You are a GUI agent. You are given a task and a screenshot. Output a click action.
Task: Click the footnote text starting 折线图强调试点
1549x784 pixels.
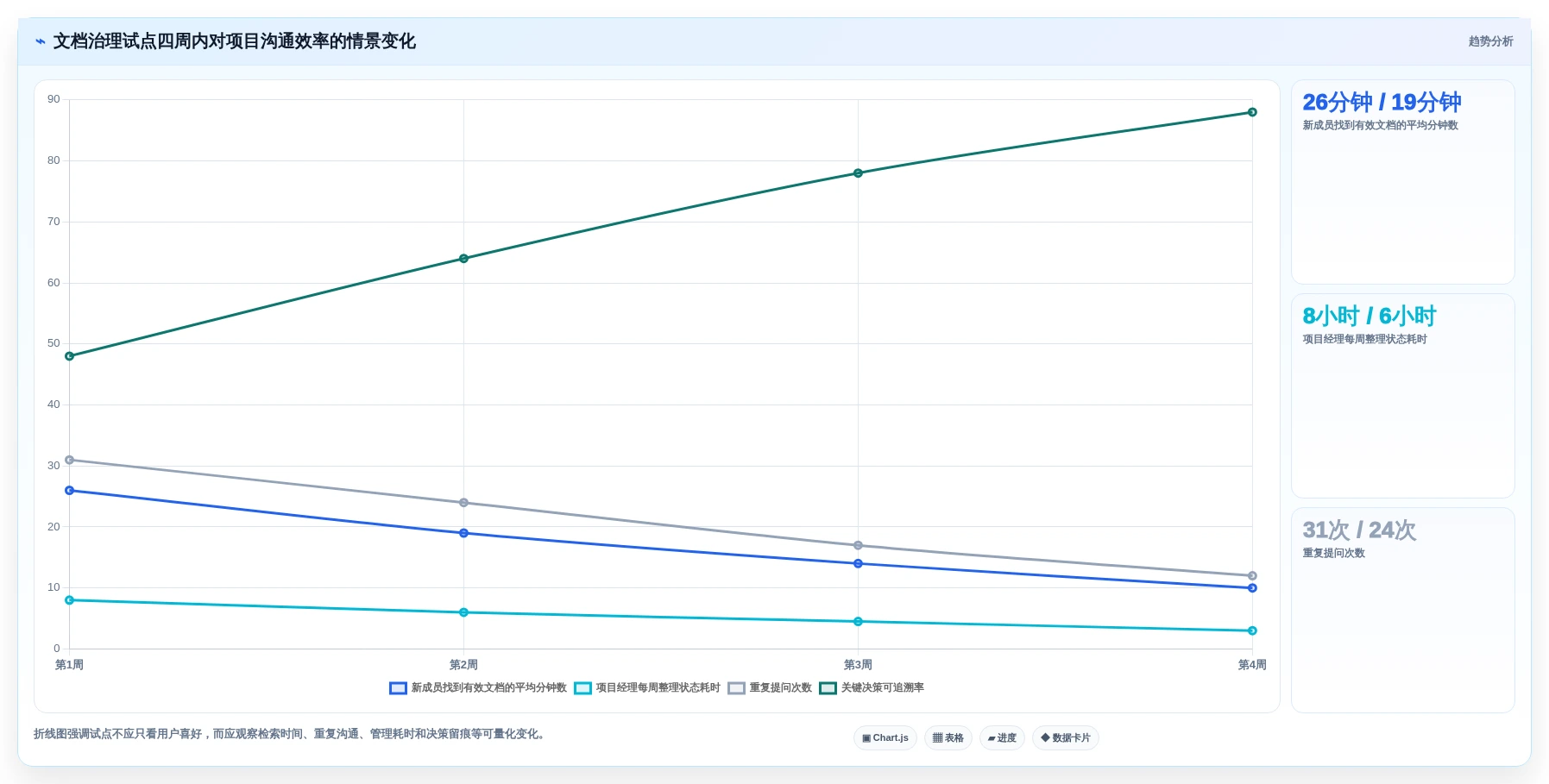tap(289, 734)
